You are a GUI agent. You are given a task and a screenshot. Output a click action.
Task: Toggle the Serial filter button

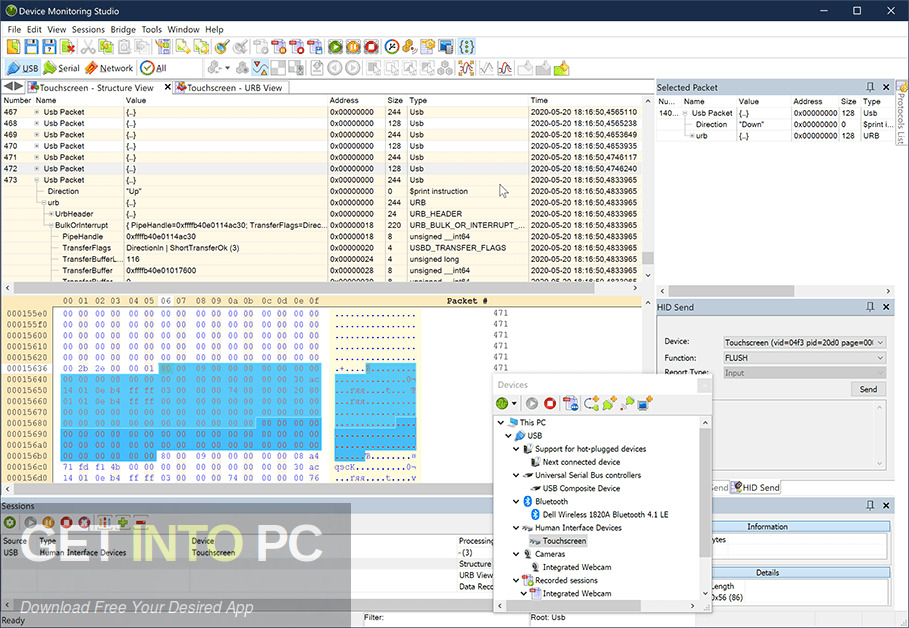[61, 68]
